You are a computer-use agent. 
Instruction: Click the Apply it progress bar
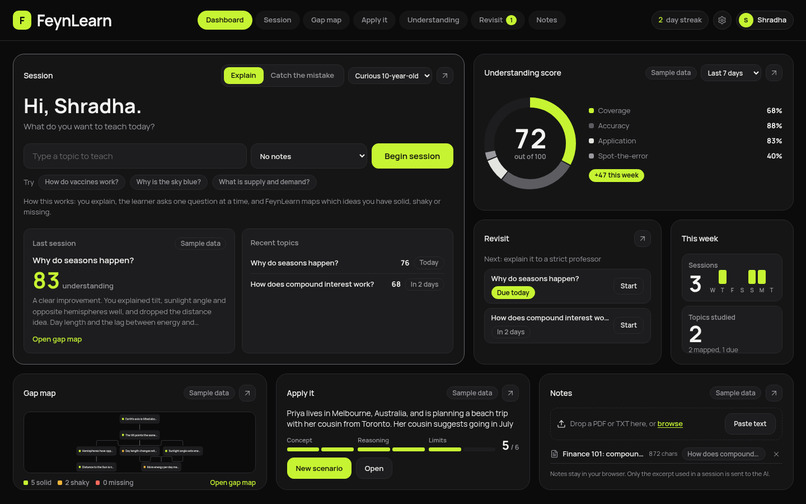(391, 449)
